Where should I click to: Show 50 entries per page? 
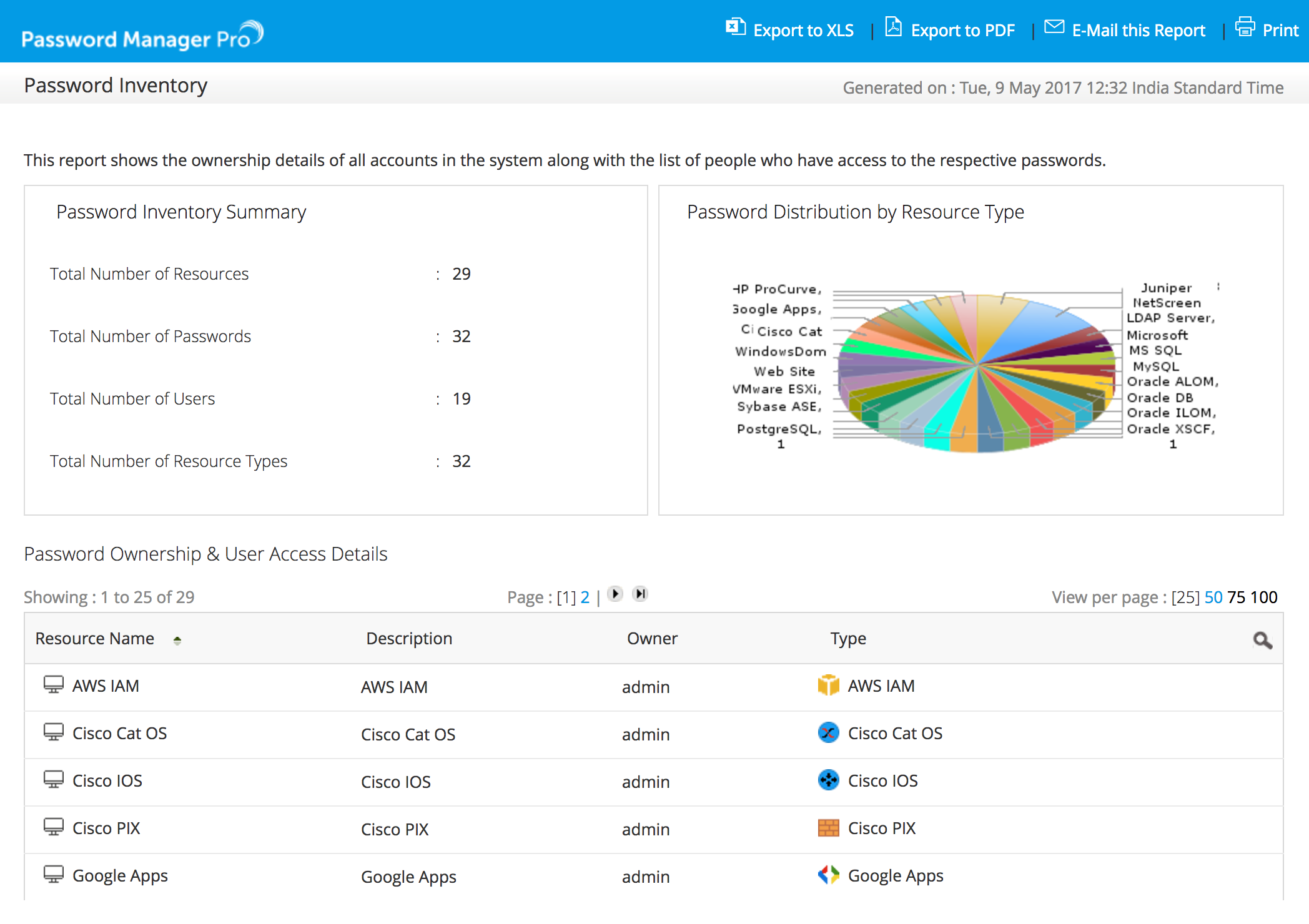click(x=1213, y=597)
